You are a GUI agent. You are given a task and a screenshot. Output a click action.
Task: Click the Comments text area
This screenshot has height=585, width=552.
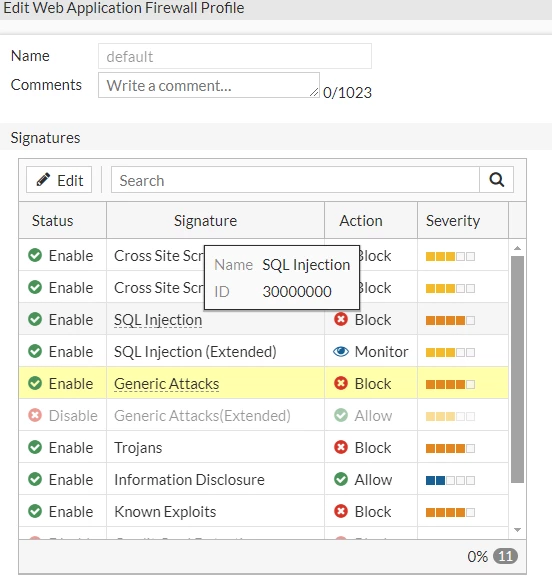tap(209, 85)
